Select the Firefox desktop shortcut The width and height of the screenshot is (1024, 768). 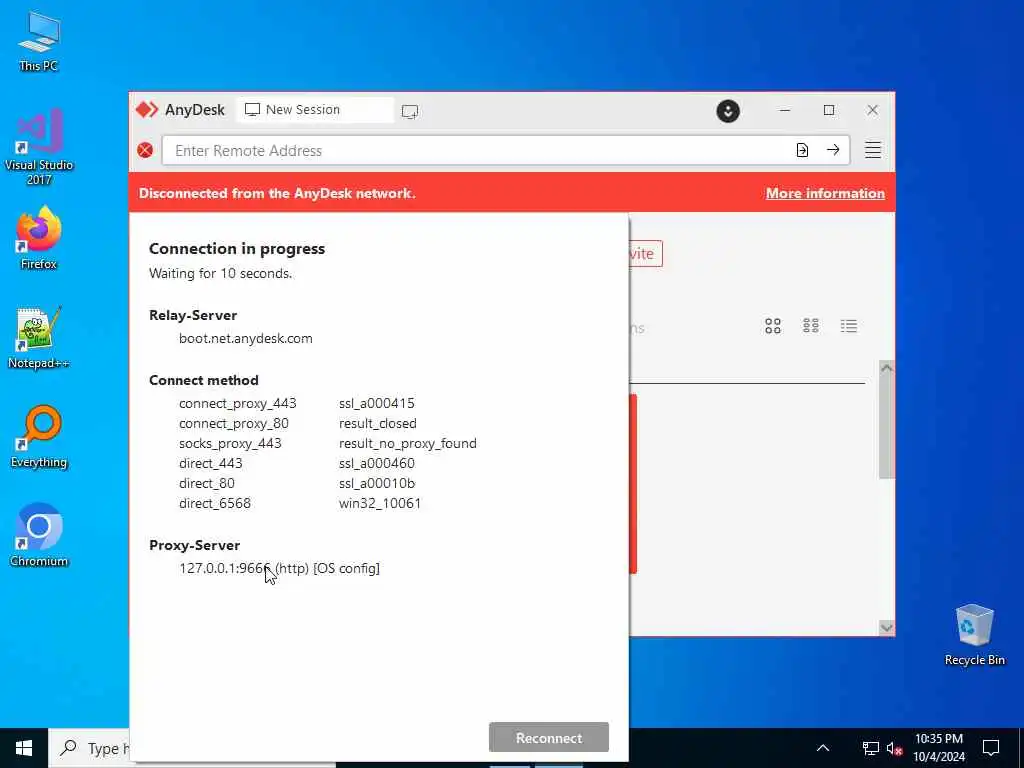(x=39, y=238)
